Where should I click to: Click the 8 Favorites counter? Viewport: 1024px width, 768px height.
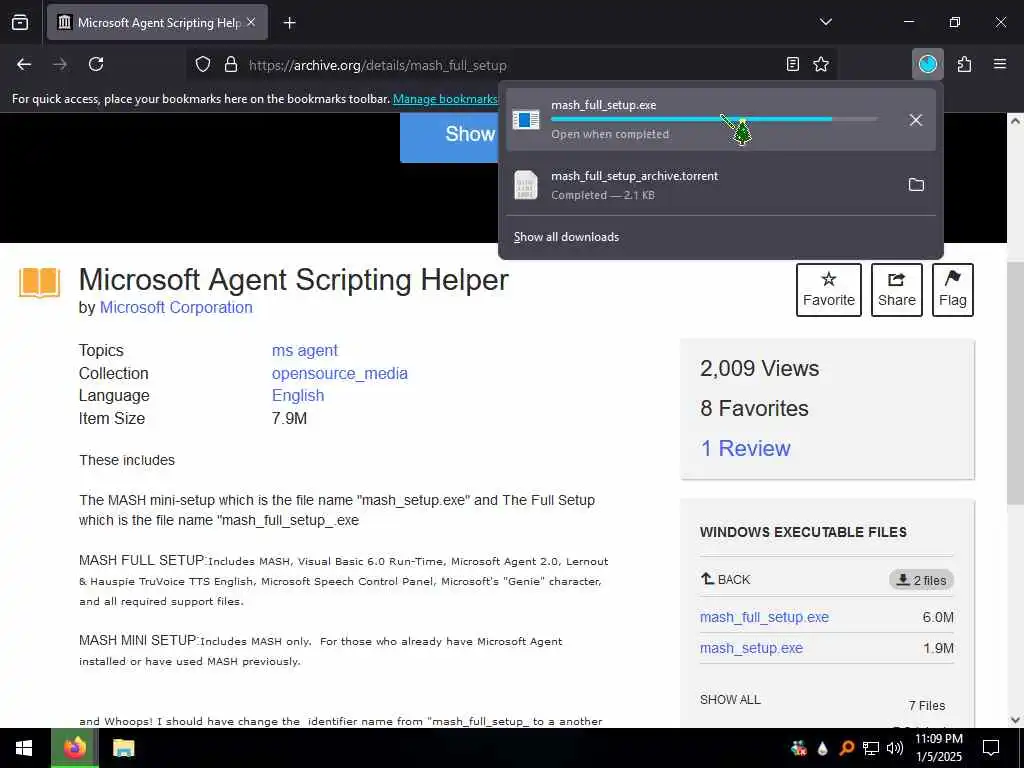pyautogui.click(x=754, y=409)
